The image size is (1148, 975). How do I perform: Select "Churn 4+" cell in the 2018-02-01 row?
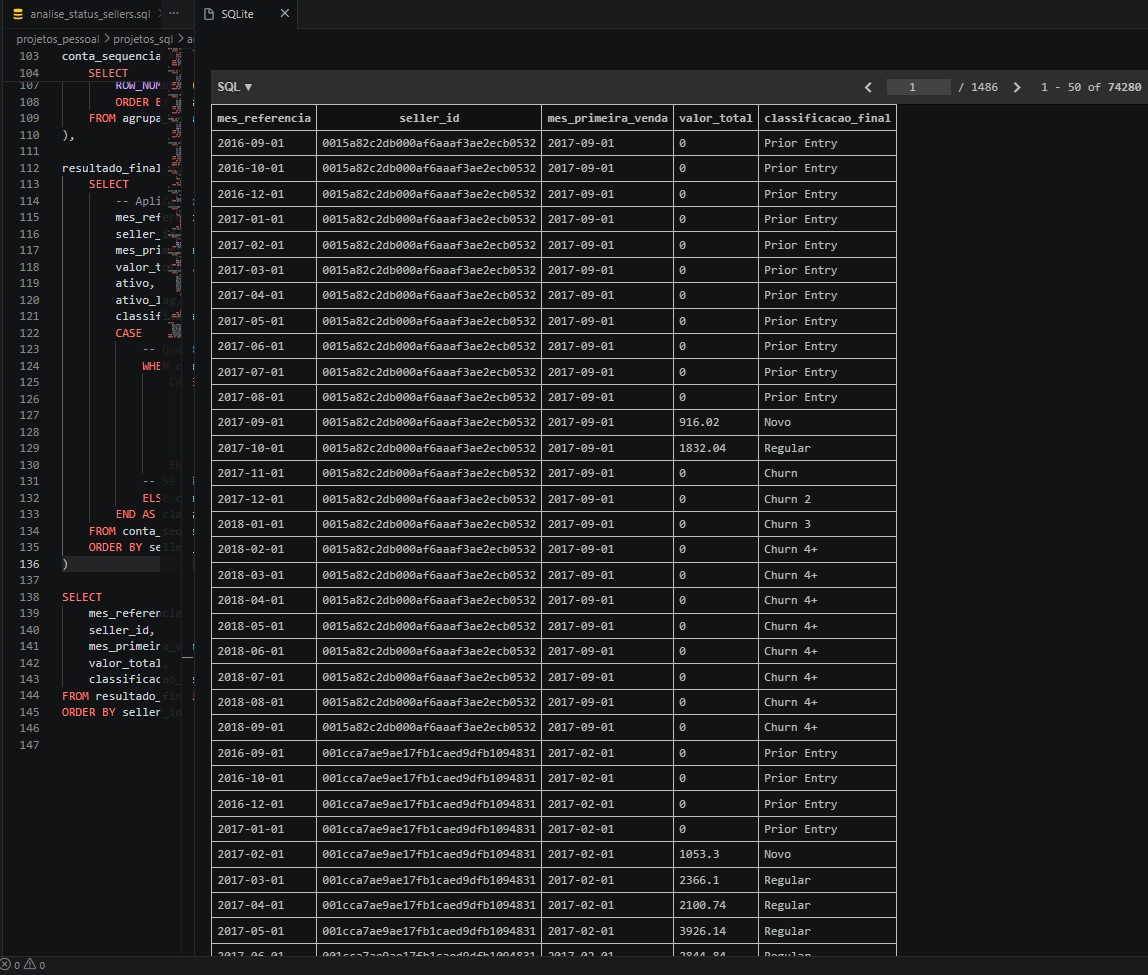[827, 550]
